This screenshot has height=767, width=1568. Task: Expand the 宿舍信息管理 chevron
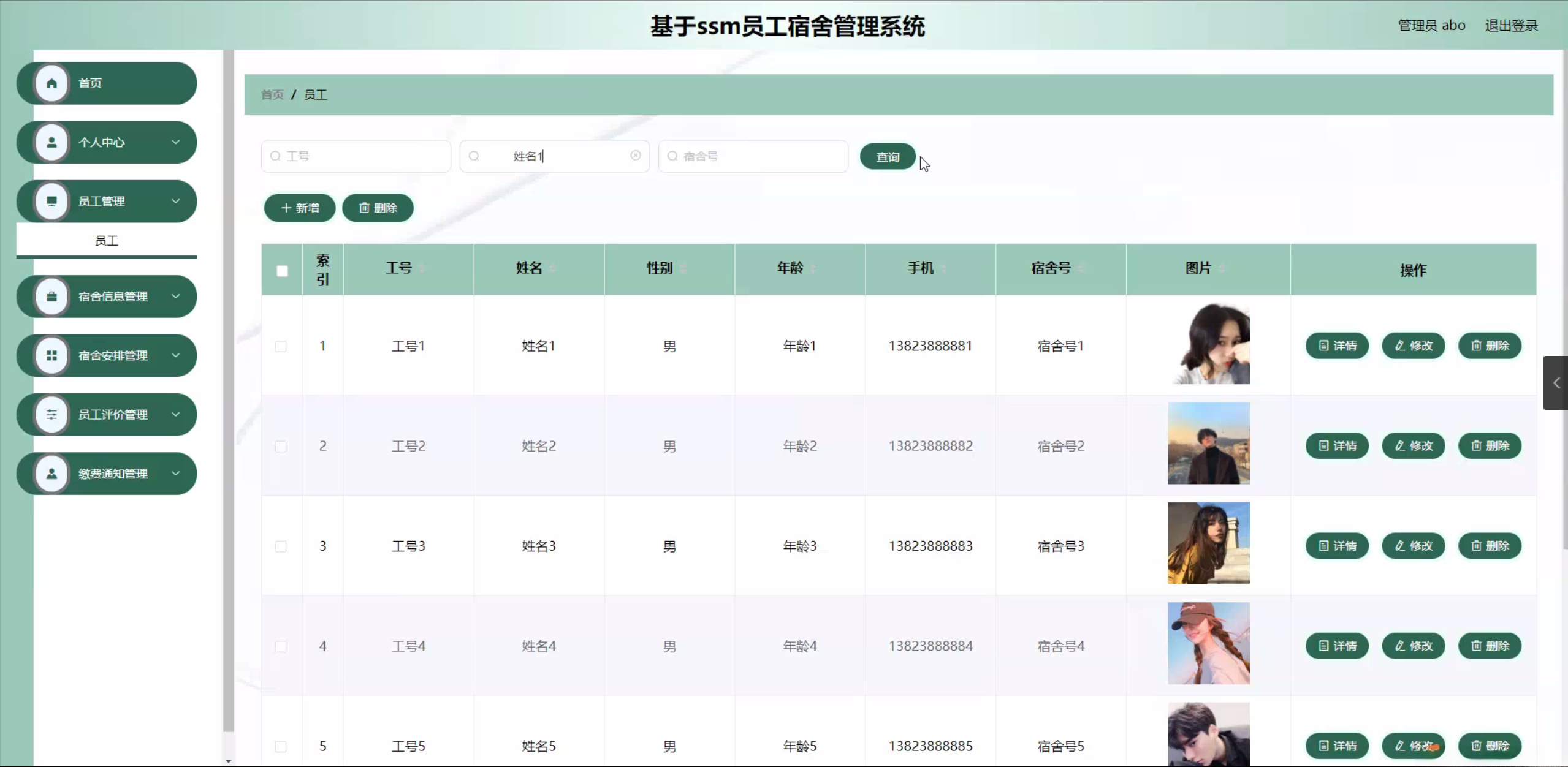click(176, 297)
